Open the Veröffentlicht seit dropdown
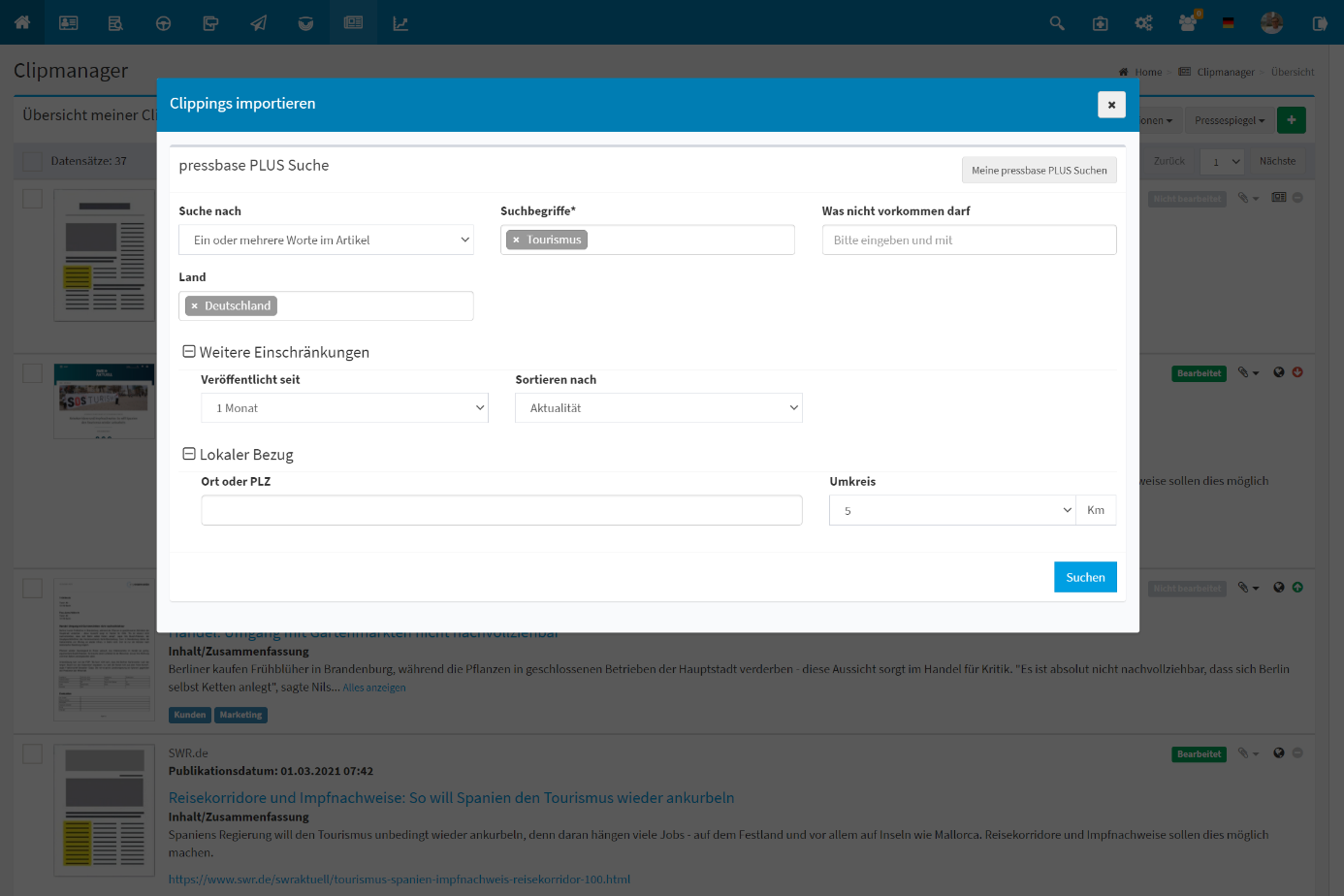The width and height of the screenshot is (1344, 896). (344, 408)
